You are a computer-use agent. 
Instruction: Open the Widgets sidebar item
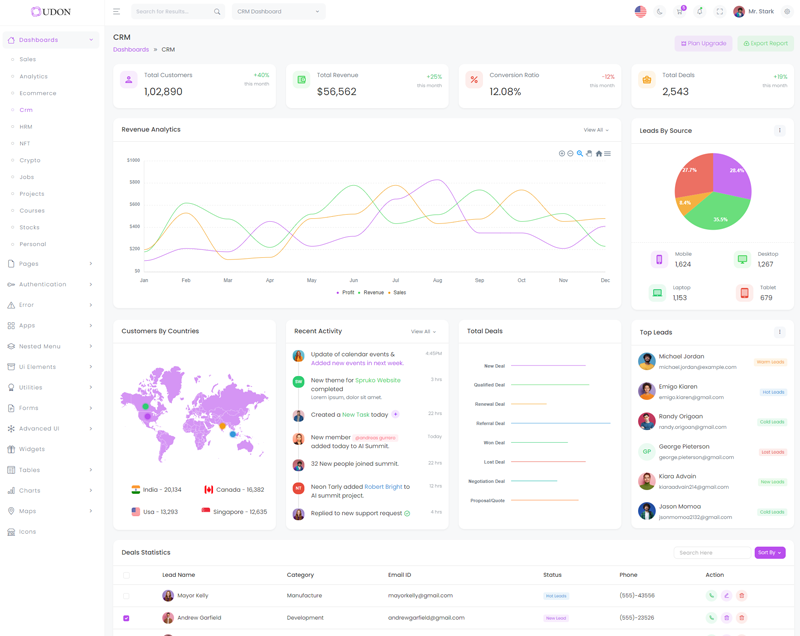(x=32, y=449)
